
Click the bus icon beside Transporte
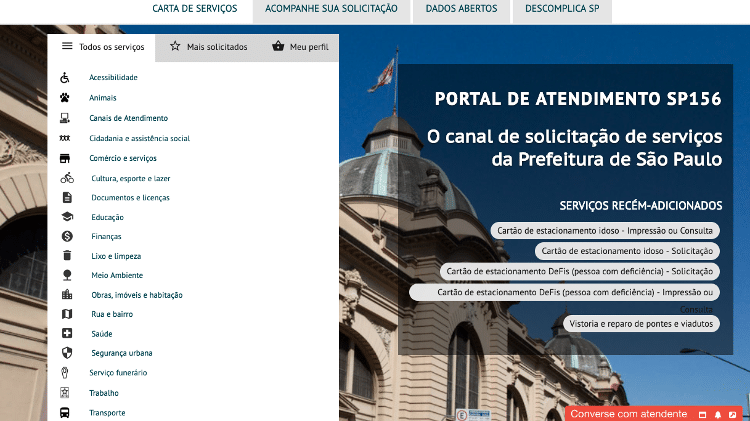(65, 413)
